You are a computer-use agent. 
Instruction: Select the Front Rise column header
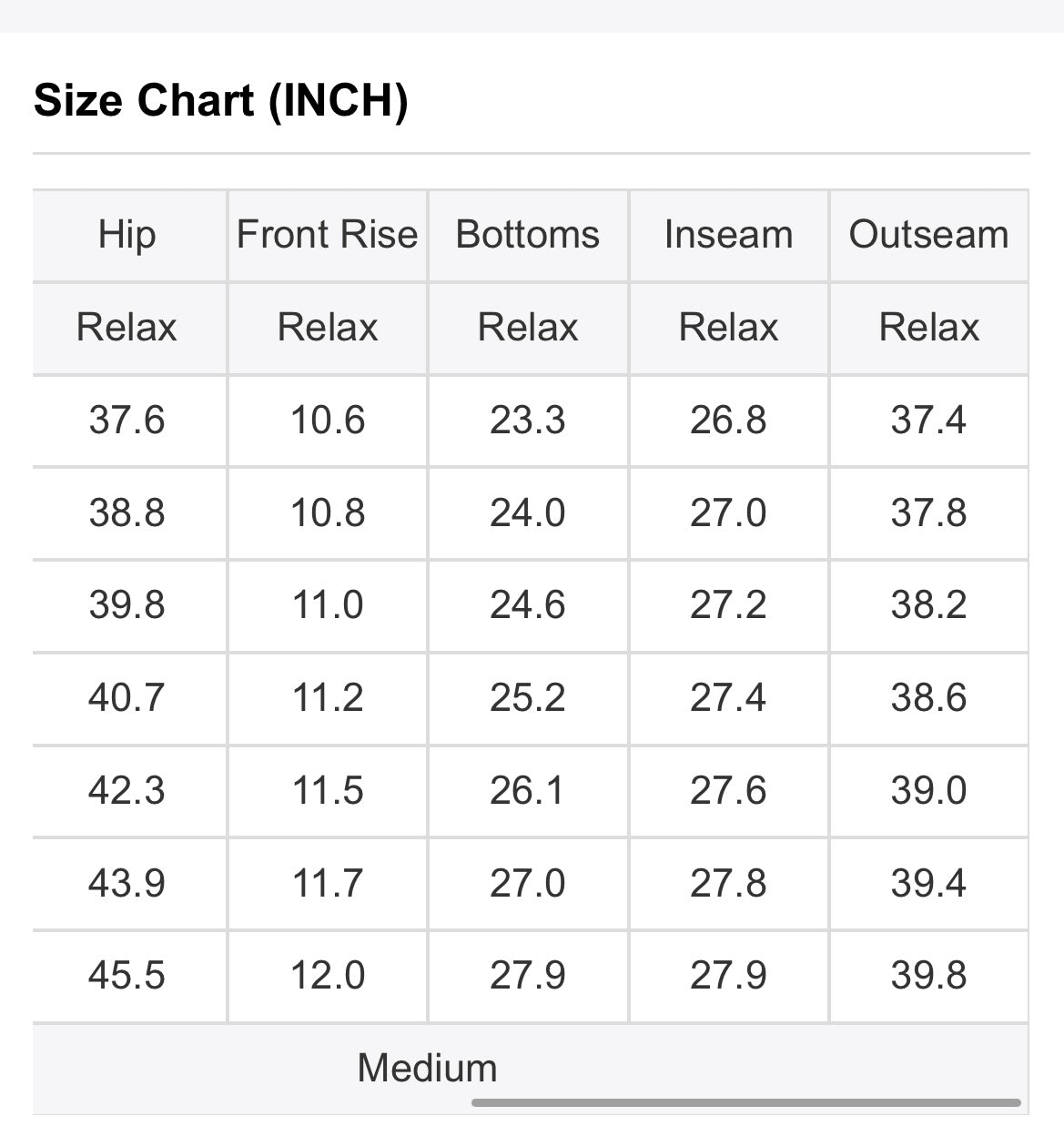coord(328,235)
